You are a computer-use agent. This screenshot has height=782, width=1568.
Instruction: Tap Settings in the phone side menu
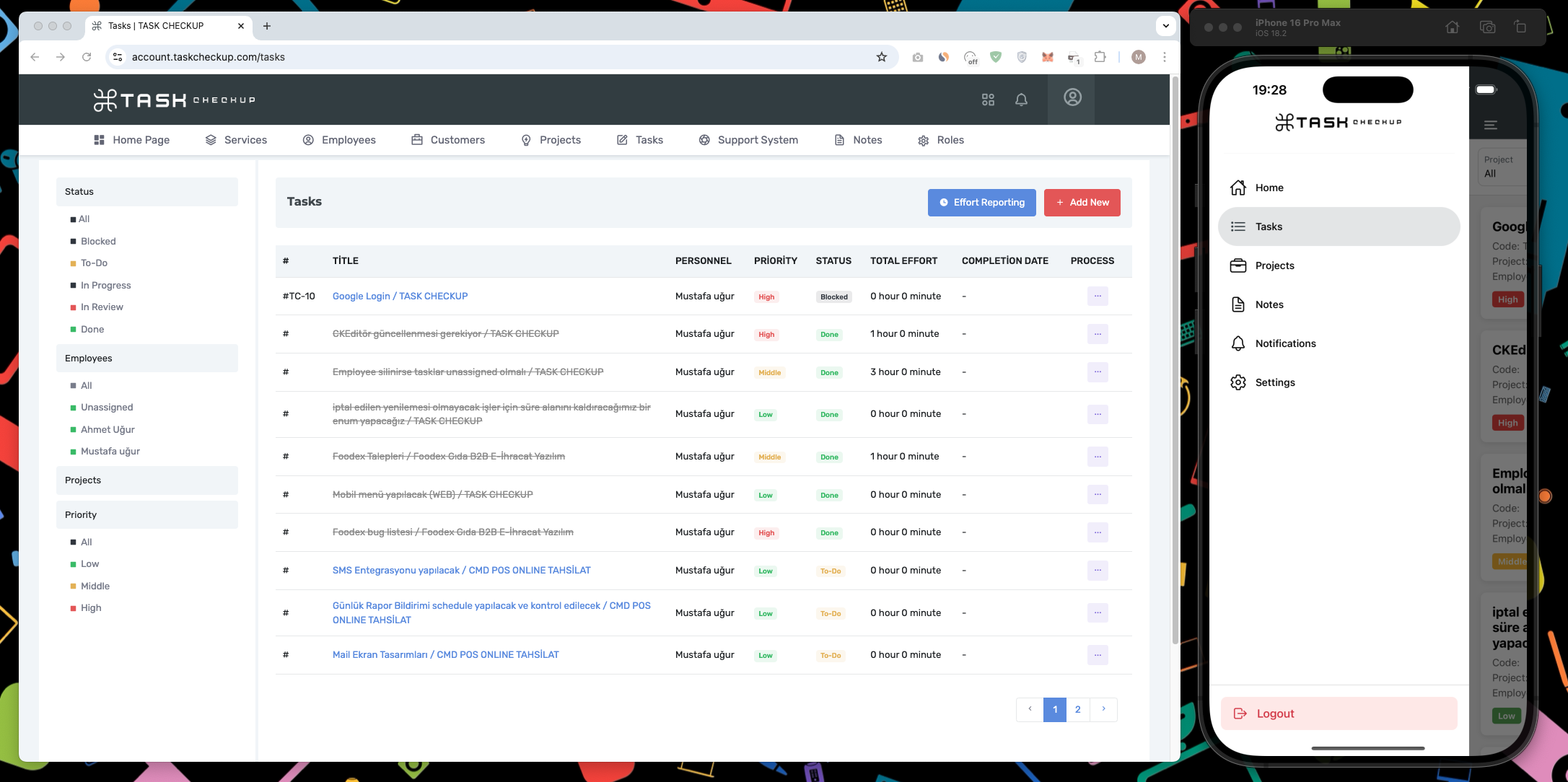point(1339,382)
